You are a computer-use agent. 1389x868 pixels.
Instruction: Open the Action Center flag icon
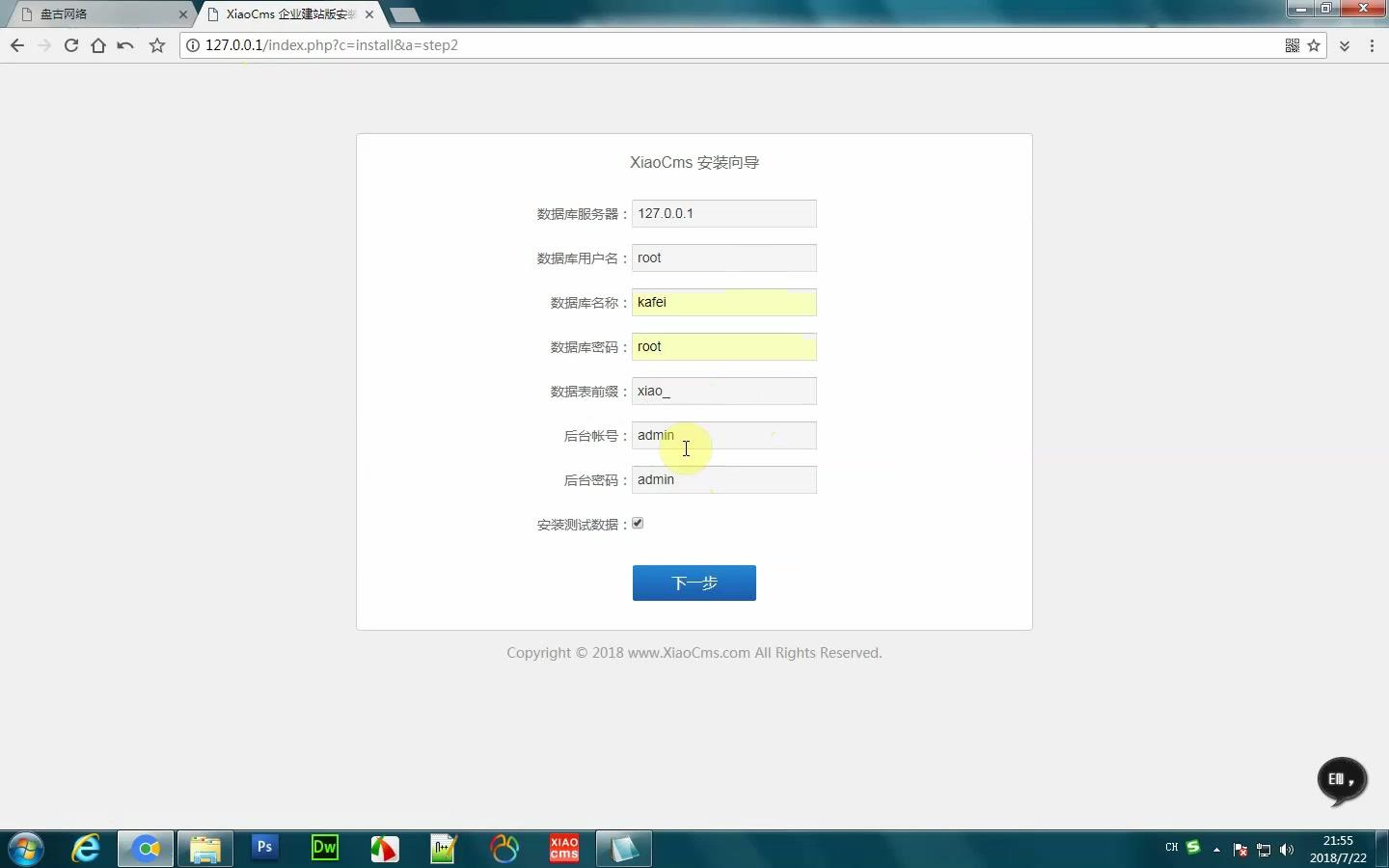pos(1240,850)
